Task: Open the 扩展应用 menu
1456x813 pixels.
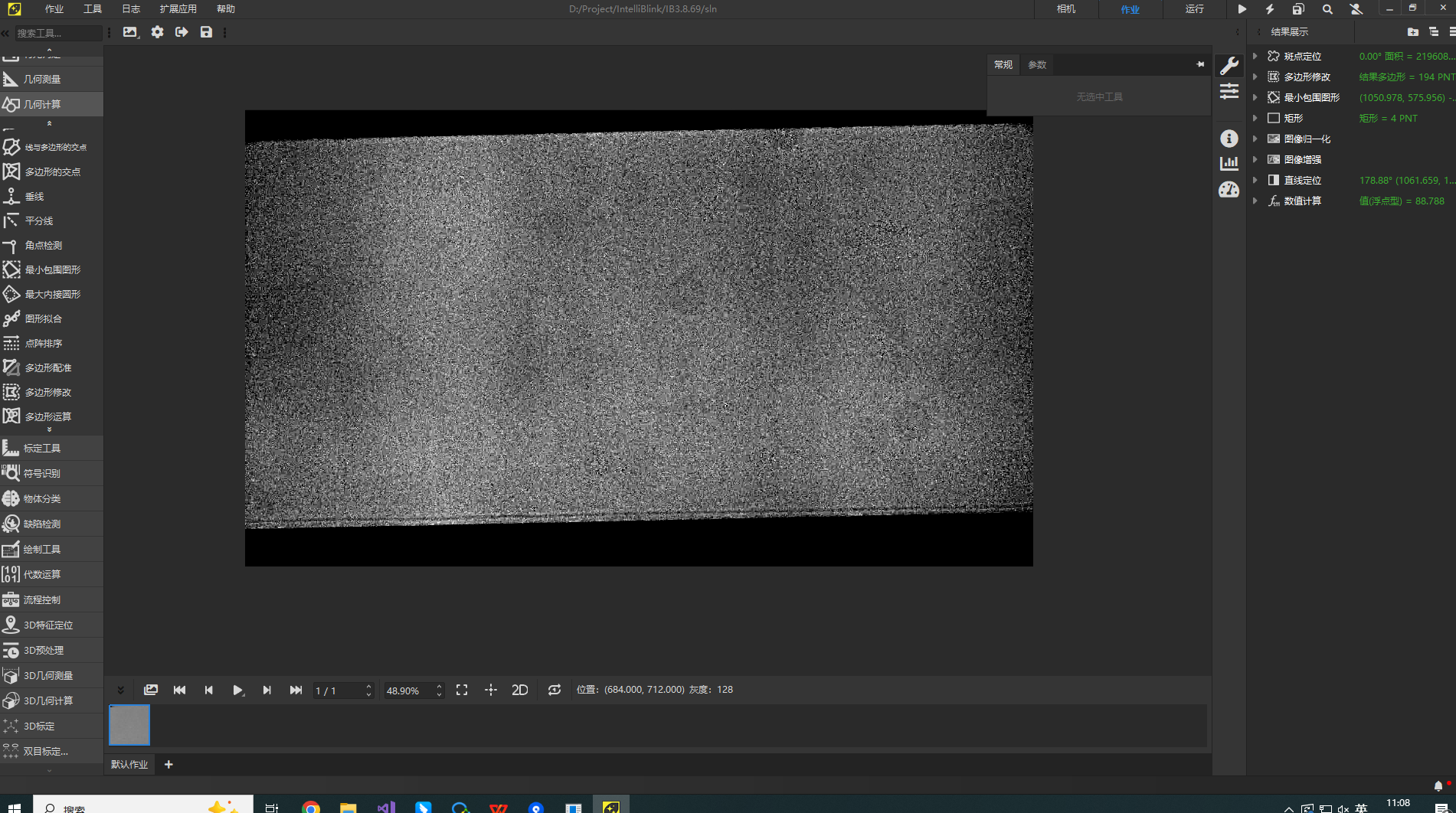Action: [x=178, y=9]
